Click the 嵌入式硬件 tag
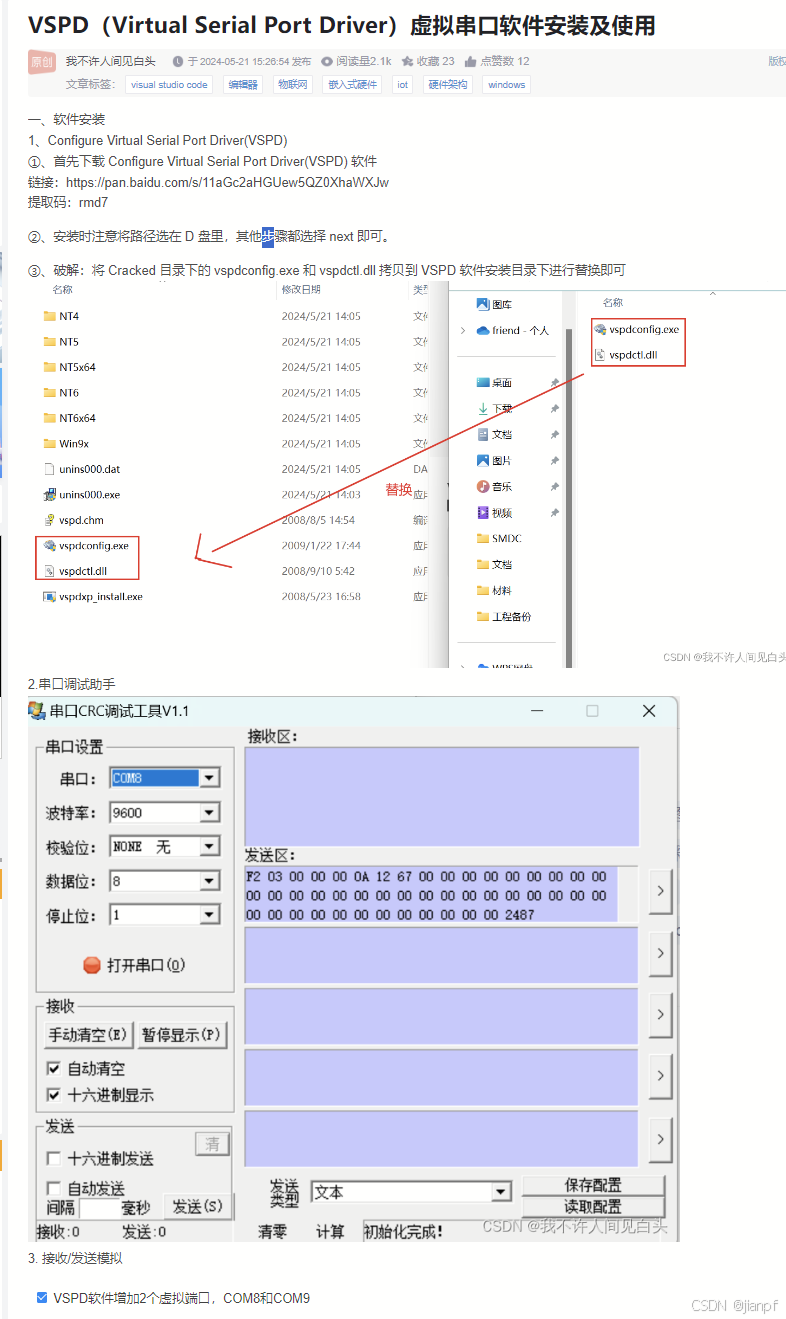This screenshot has width=786, height=1319. pyautogui.click(x=353, y=85)
